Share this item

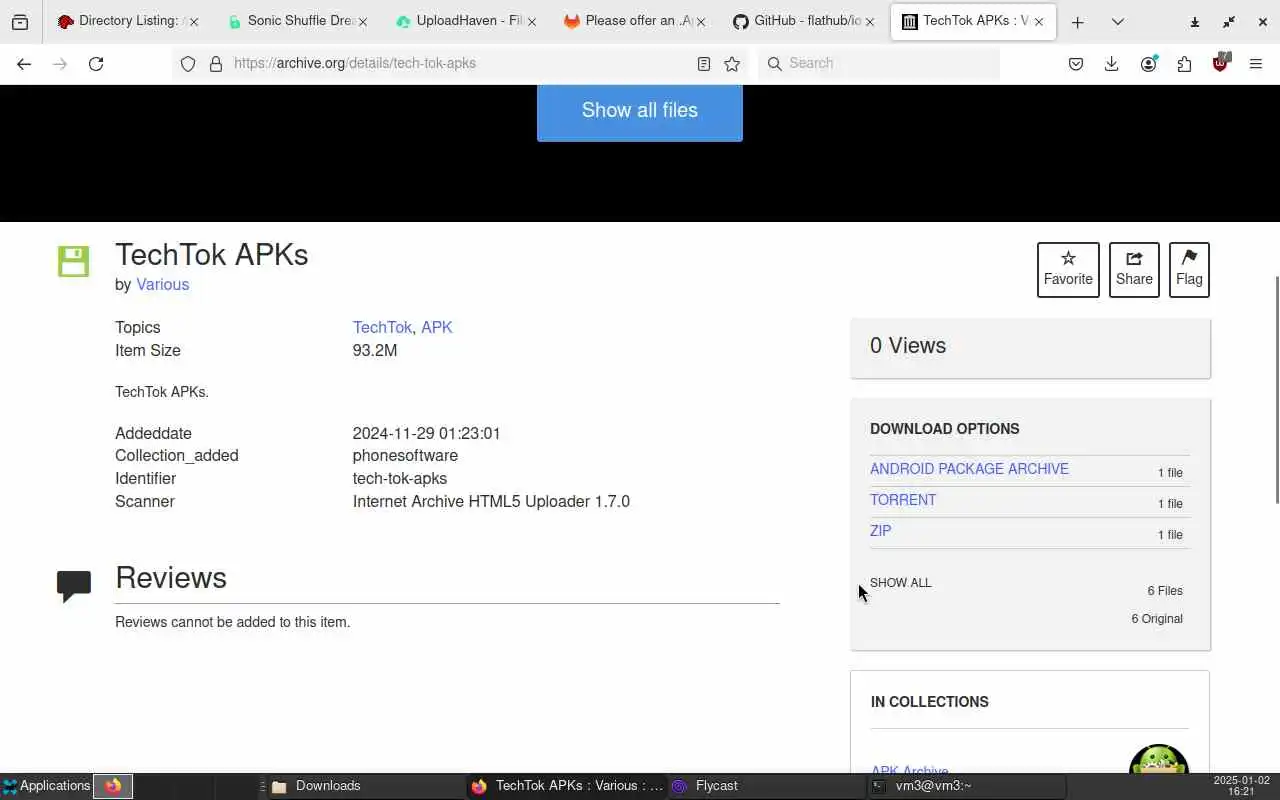point(1134,270)
